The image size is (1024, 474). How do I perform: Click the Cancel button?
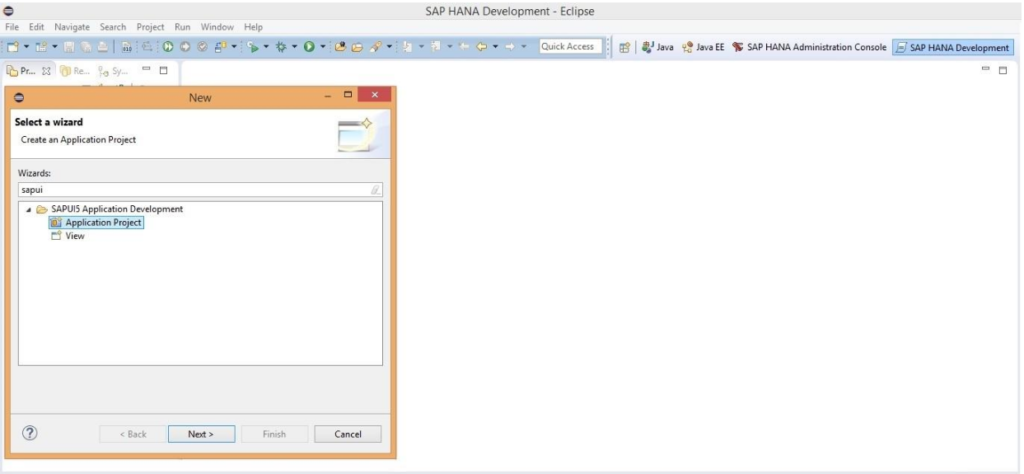(347, 434)
